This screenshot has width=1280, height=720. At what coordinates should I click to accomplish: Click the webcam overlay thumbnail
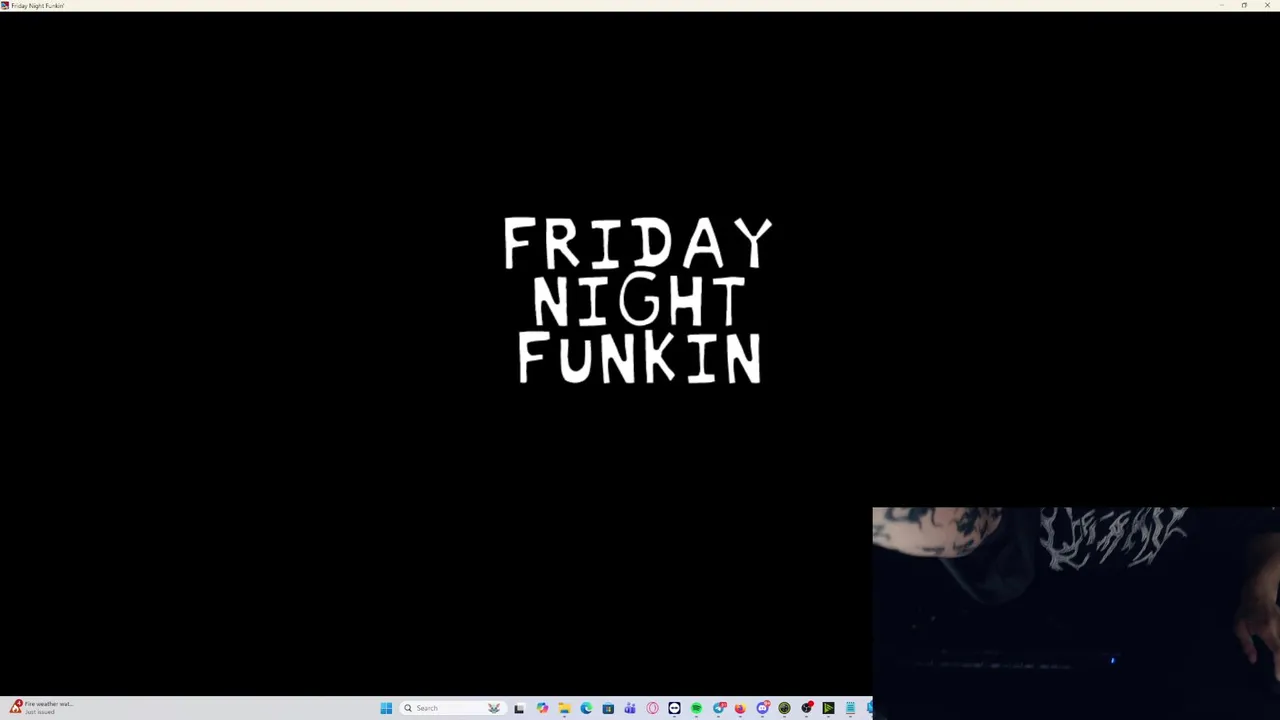1076,613
